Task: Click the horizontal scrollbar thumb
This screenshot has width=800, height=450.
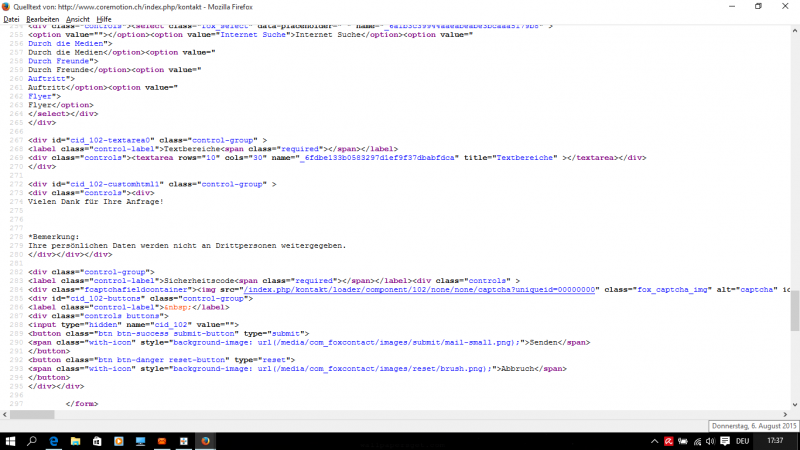Action: click(32, 415)
